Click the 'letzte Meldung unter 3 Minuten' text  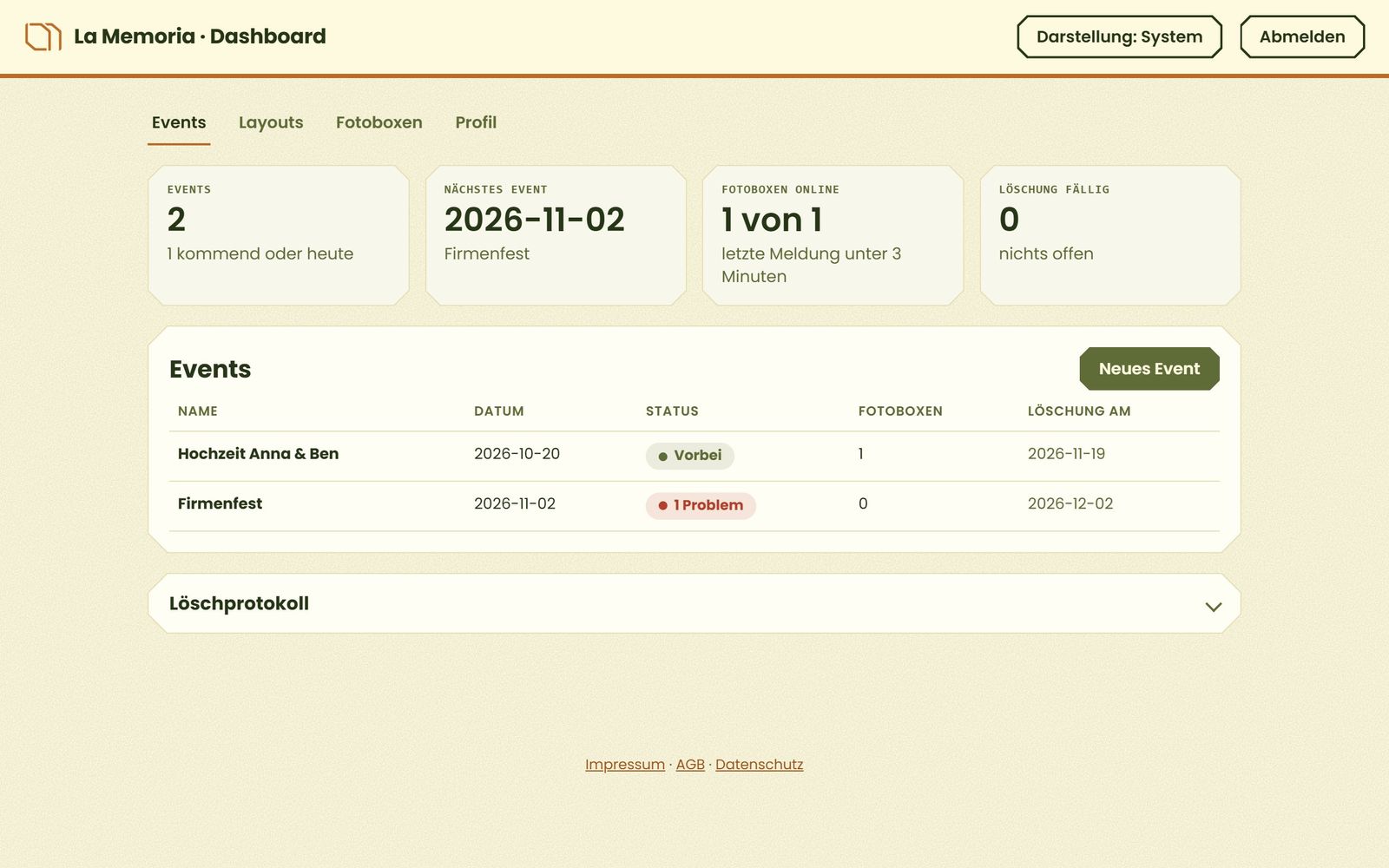click(812, 265)
